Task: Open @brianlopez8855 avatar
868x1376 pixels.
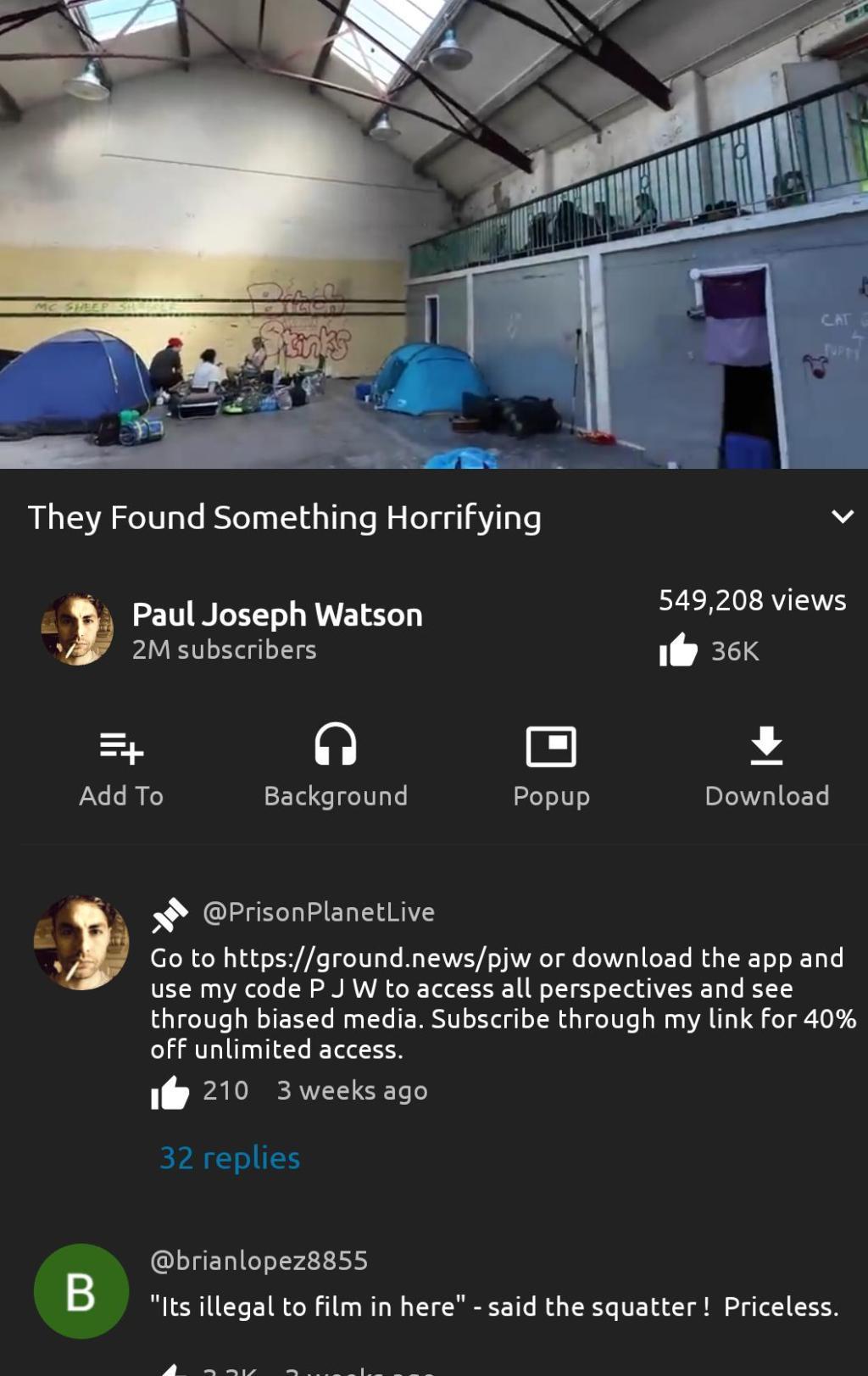Action: tap(81, 1291)
